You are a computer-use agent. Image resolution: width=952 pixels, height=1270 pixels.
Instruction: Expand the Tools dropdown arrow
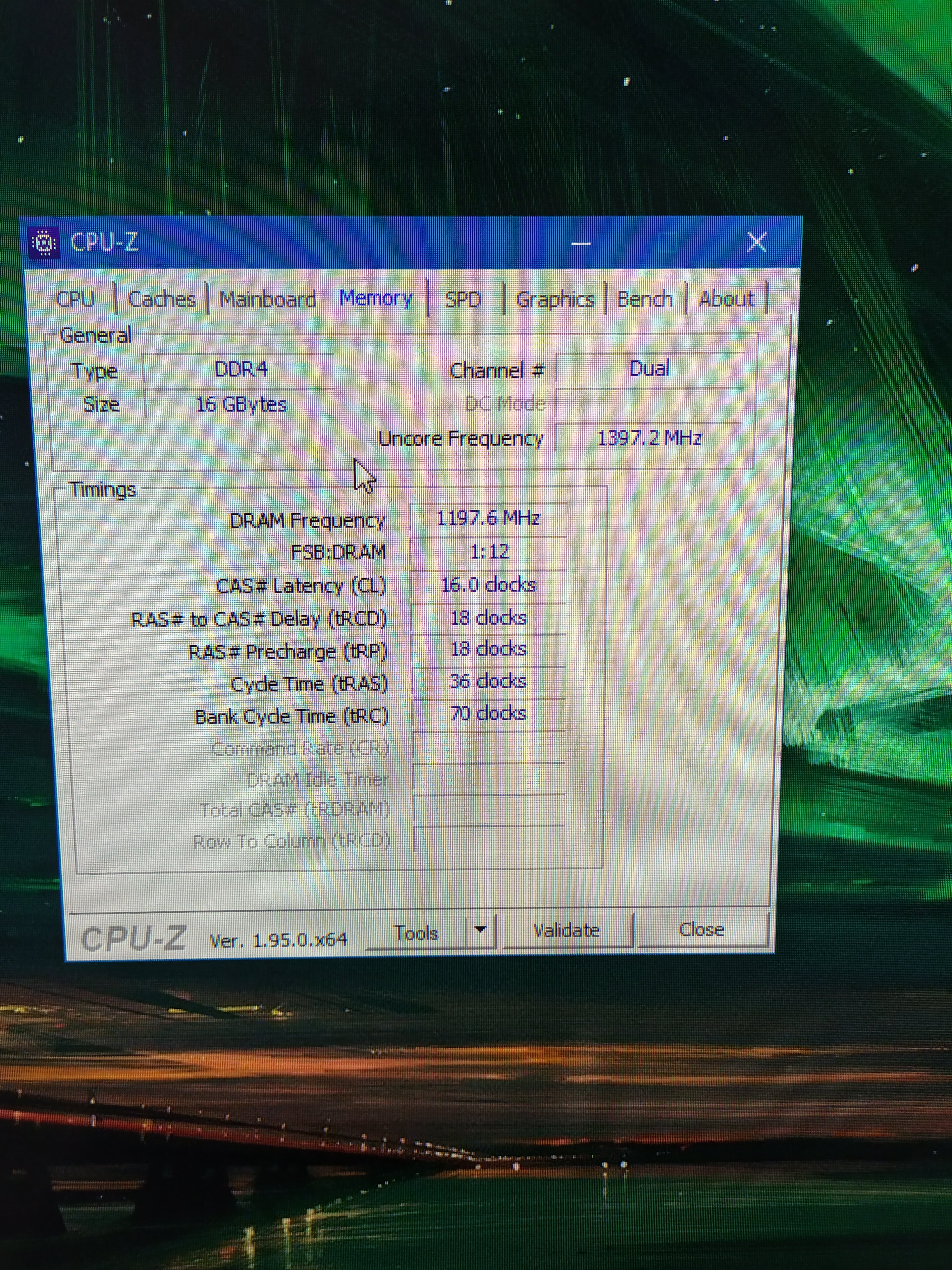481,930
